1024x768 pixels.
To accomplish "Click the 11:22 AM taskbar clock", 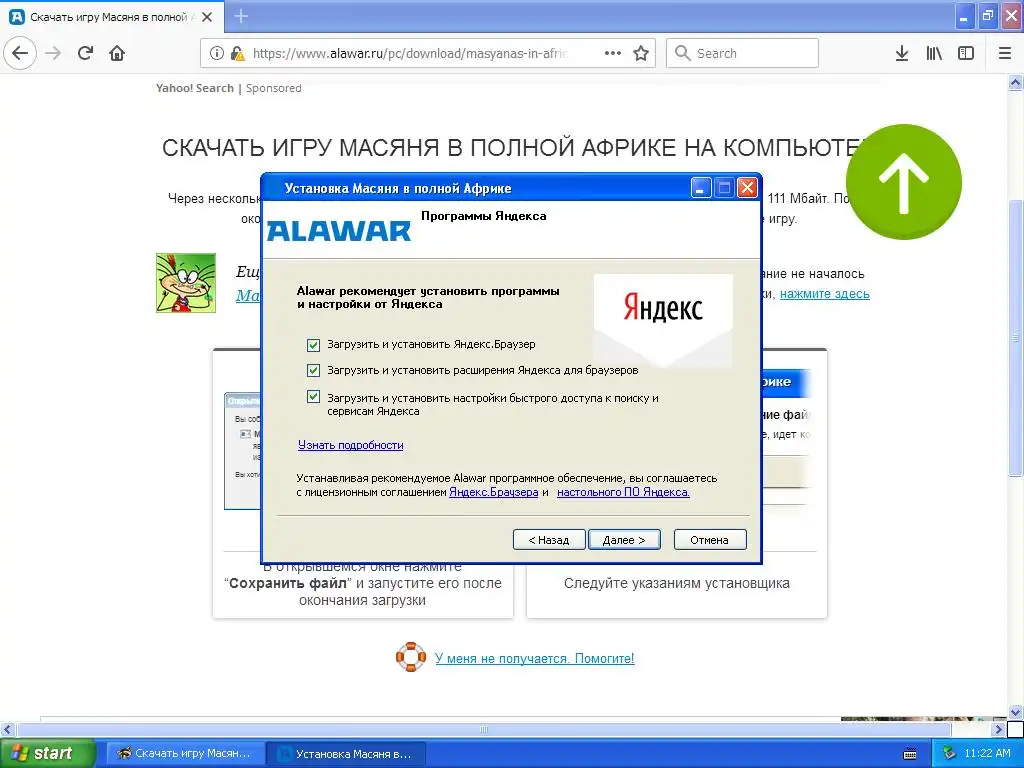I will point(987,754).
